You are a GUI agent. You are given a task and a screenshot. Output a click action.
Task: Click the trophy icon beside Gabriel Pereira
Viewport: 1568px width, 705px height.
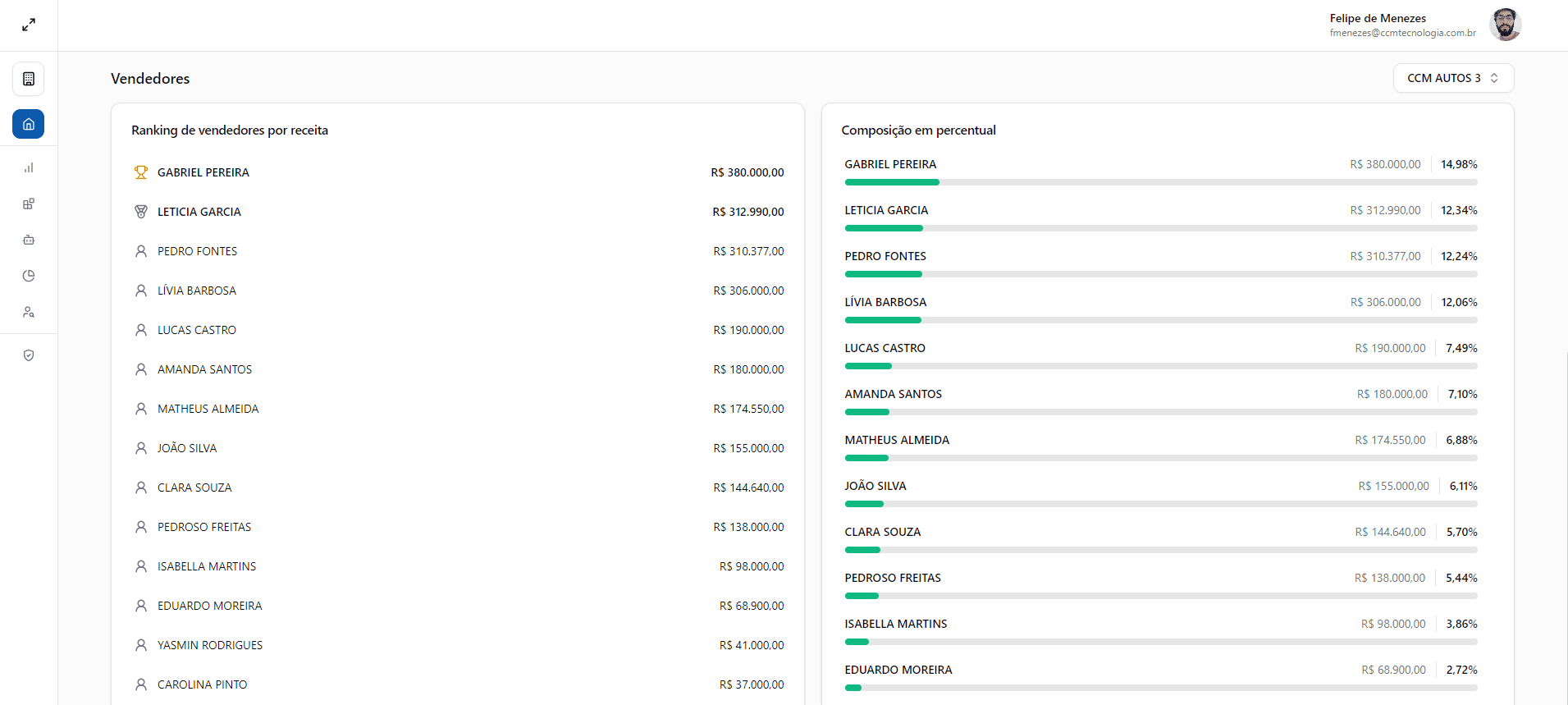141,172
